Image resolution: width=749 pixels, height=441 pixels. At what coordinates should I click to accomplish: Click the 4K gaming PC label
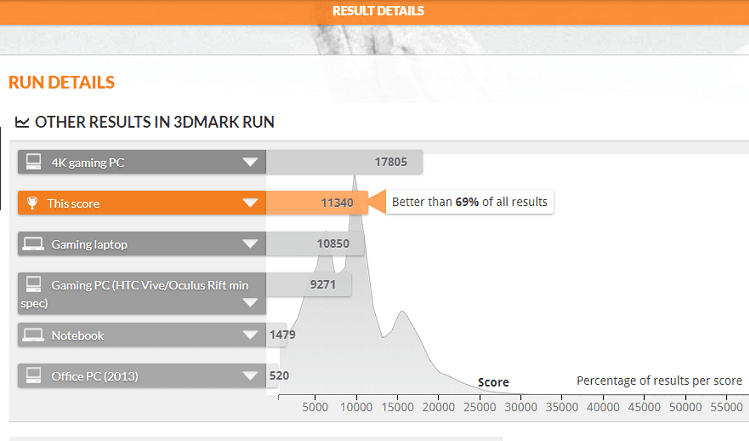tap(88, 163)
